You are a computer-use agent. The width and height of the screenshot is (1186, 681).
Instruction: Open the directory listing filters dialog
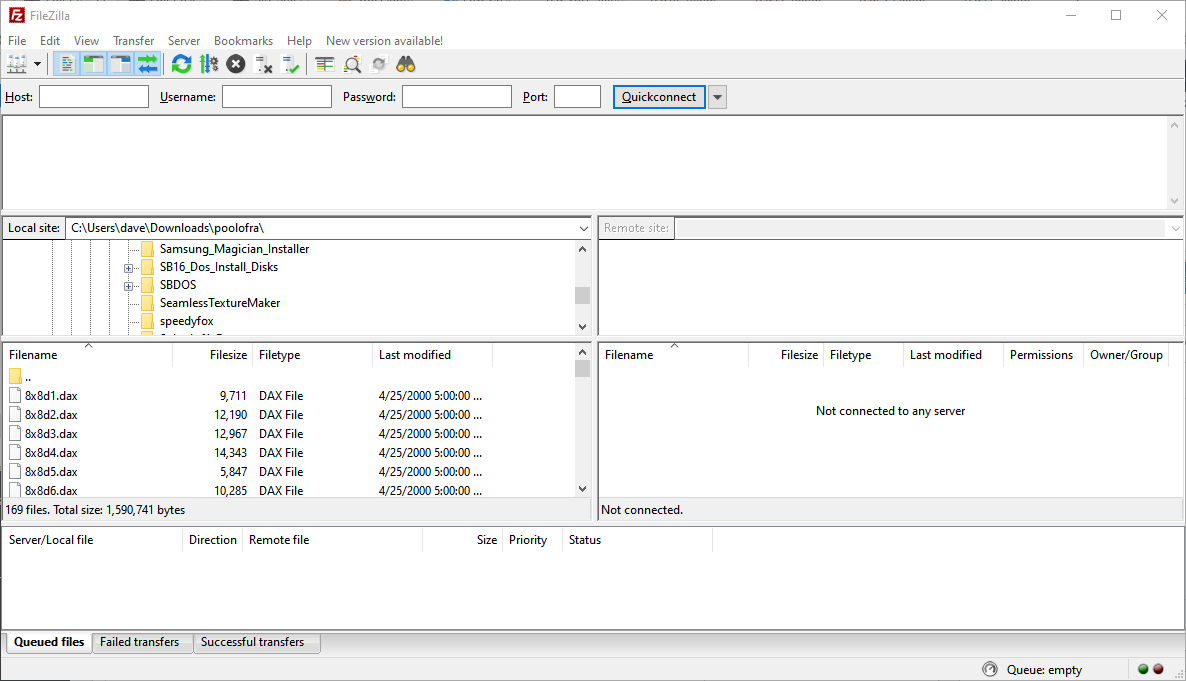(324, 64)
